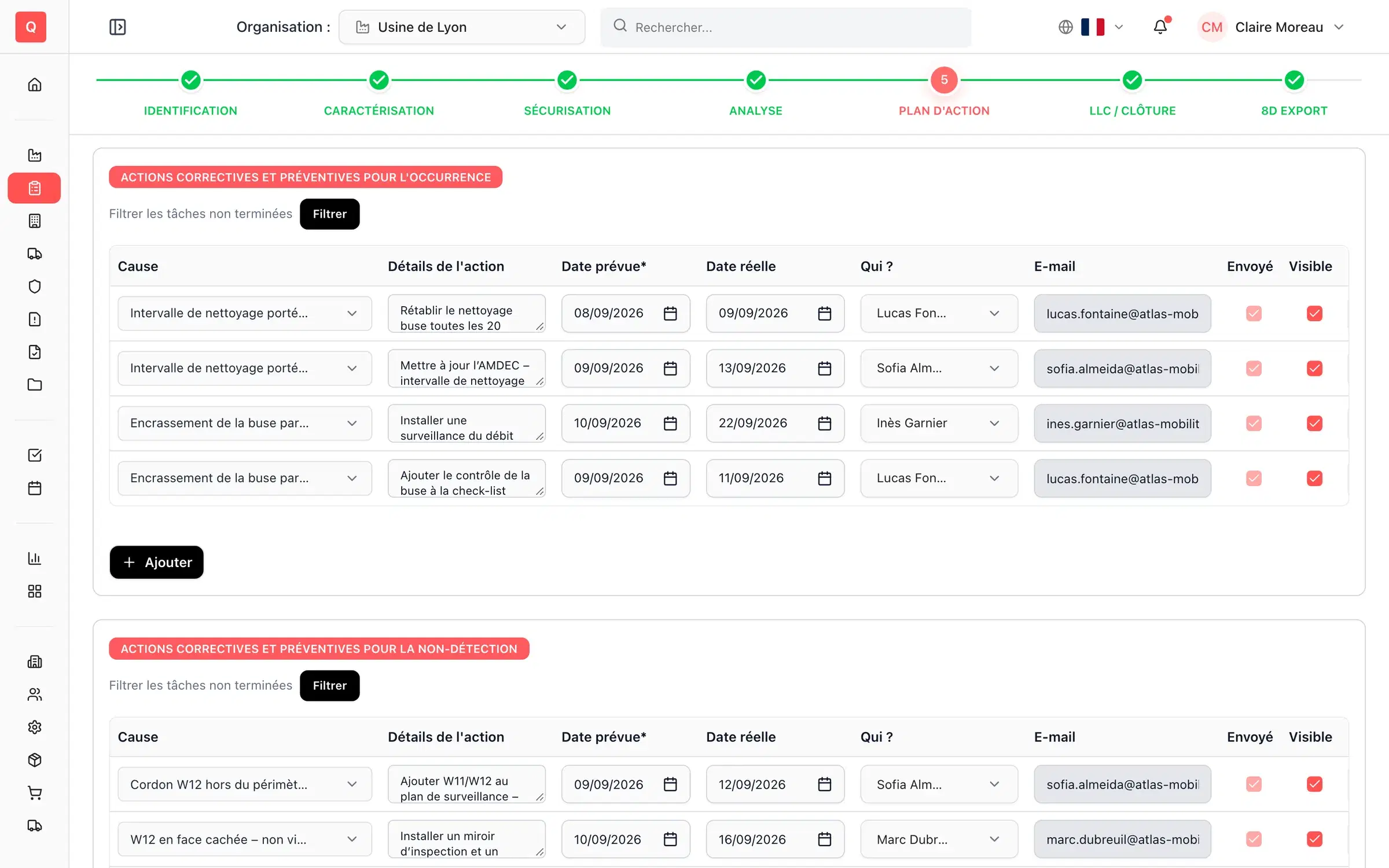Open the Marc Dubr... assignee dropdown
The width and height of the screenshot is (1389, 868).
click(x=939, y=839)
